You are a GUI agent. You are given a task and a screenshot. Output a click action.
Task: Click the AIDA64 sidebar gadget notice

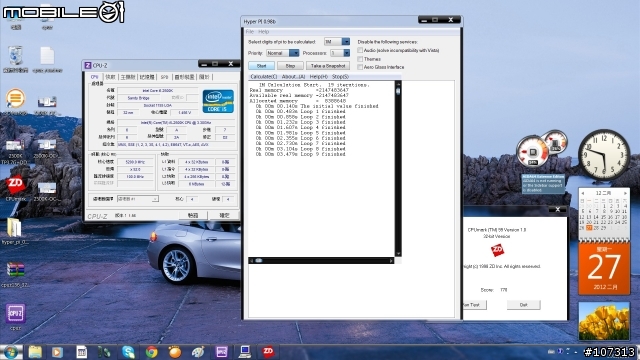coord(543,184)
